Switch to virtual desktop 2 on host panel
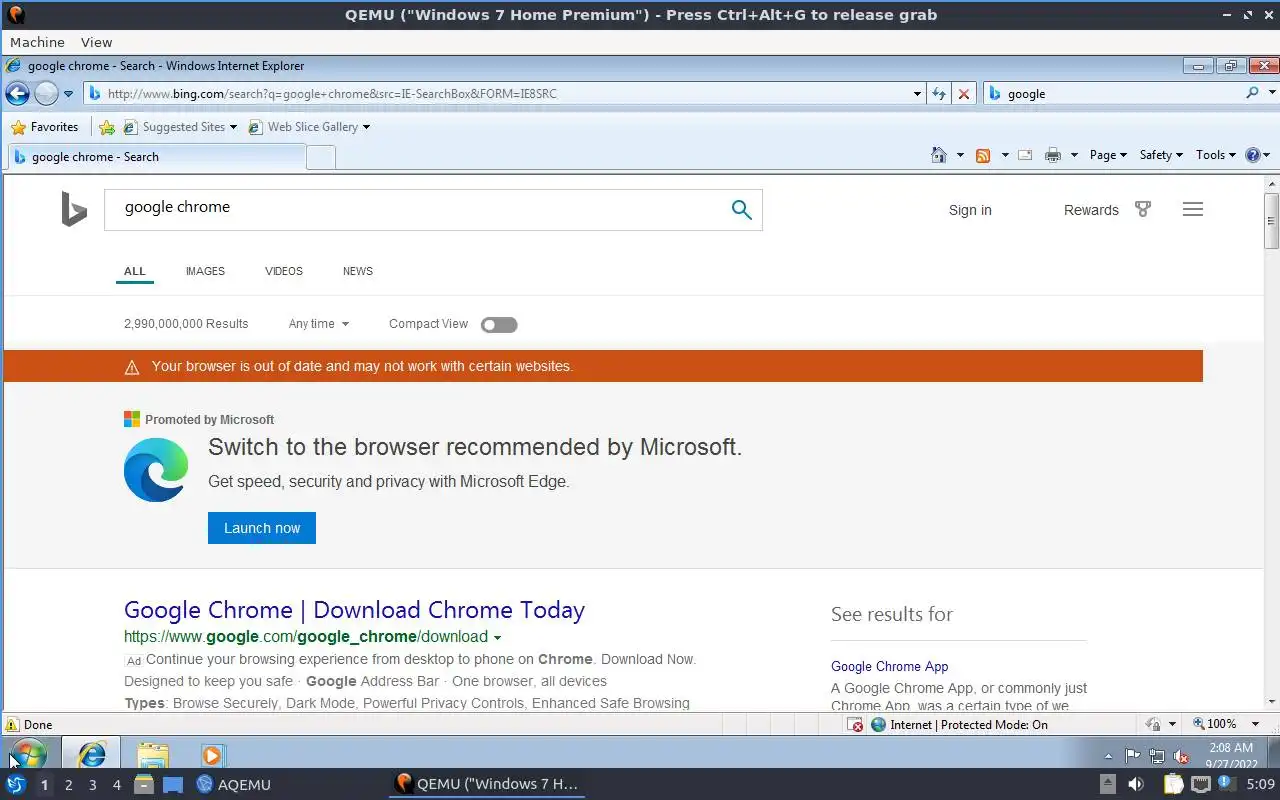The width and height of the screenshot is (1280, 800). (x=68, y=785)
